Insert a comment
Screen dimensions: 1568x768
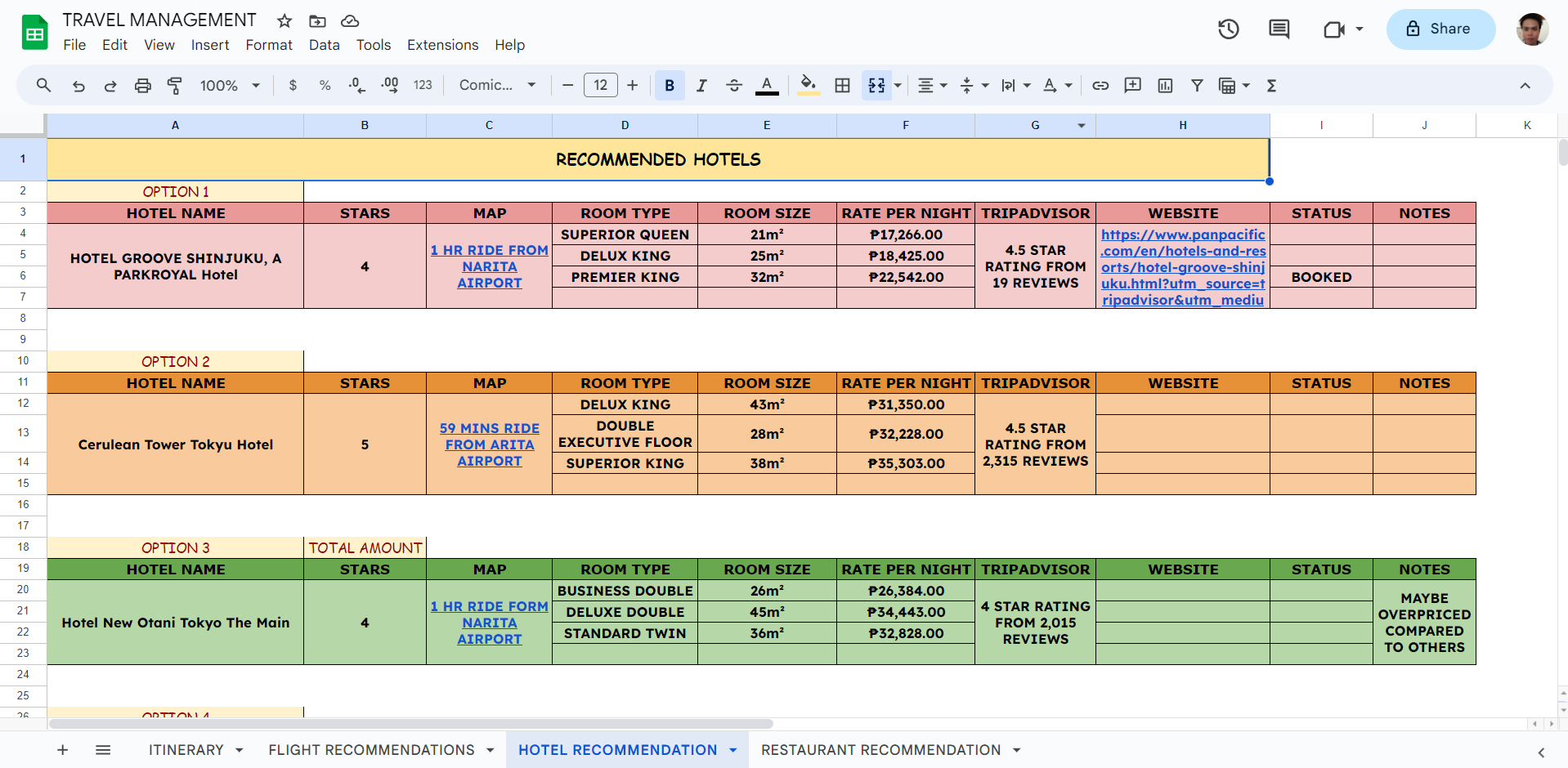(1132, 85)
